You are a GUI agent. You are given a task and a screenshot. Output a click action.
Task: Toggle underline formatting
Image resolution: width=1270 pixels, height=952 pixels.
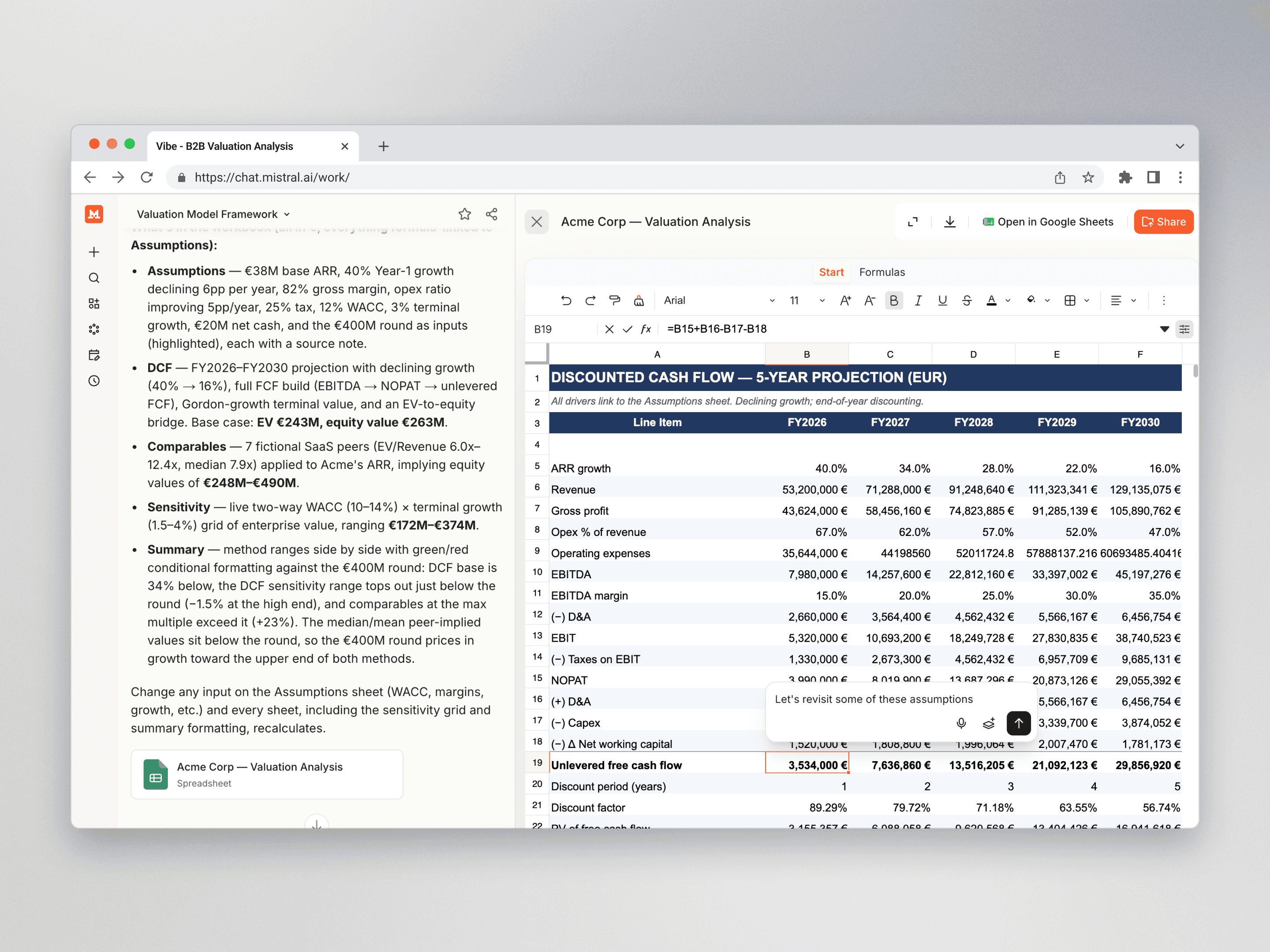point(942,300)
